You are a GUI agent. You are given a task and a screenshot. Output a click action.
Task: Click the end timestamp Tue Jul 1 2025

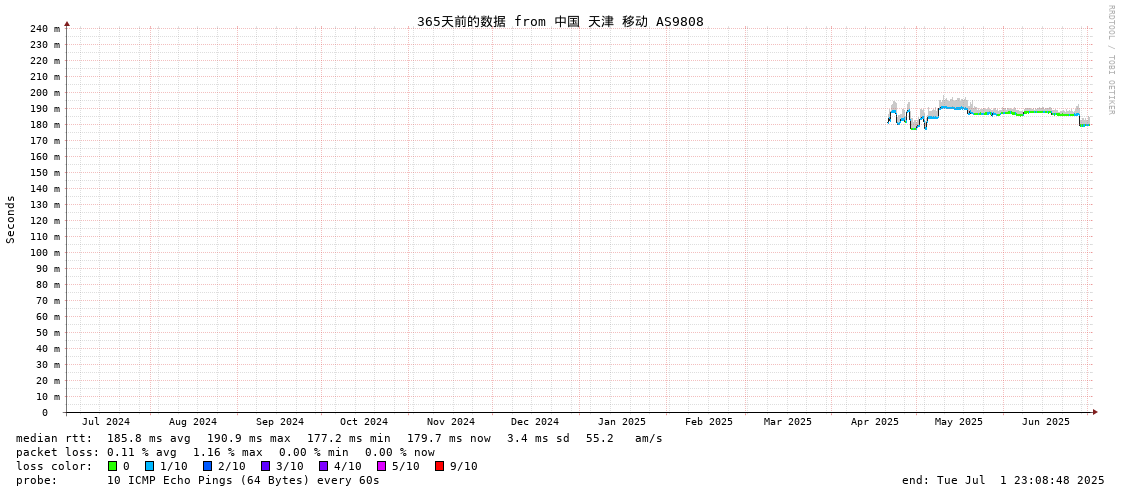pos(1003,480)
